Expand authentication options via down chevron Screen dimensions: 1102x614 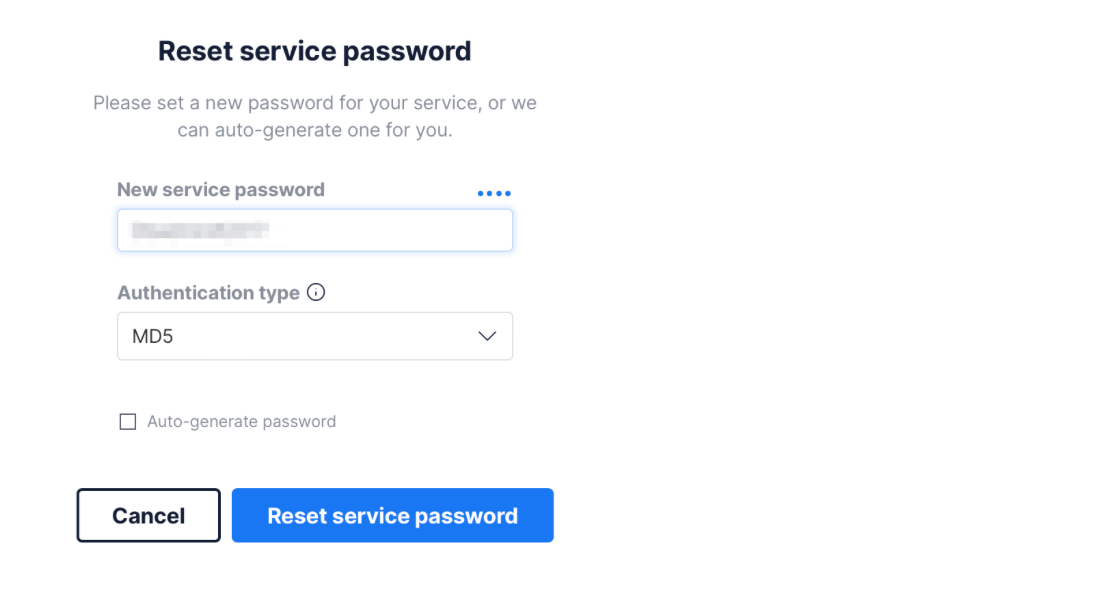(x=487, y=336)
